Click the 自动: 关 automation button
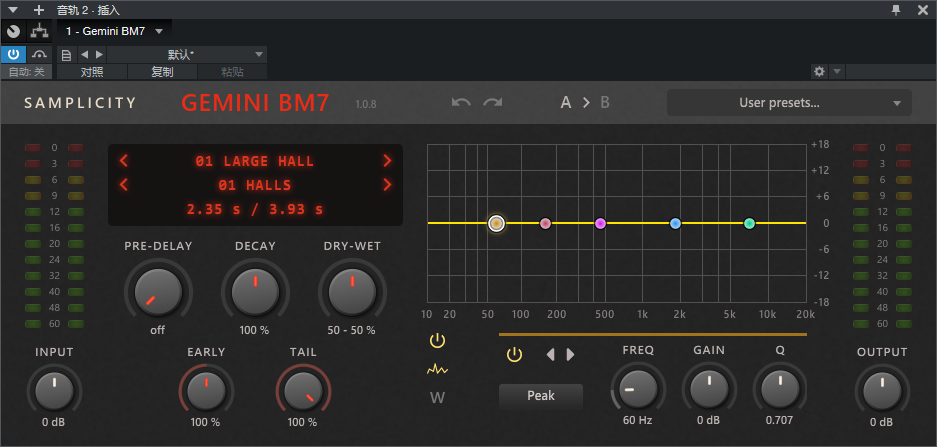Image resolution: width=937 pixels, height=447 pixels. click(x=26, y=72)
